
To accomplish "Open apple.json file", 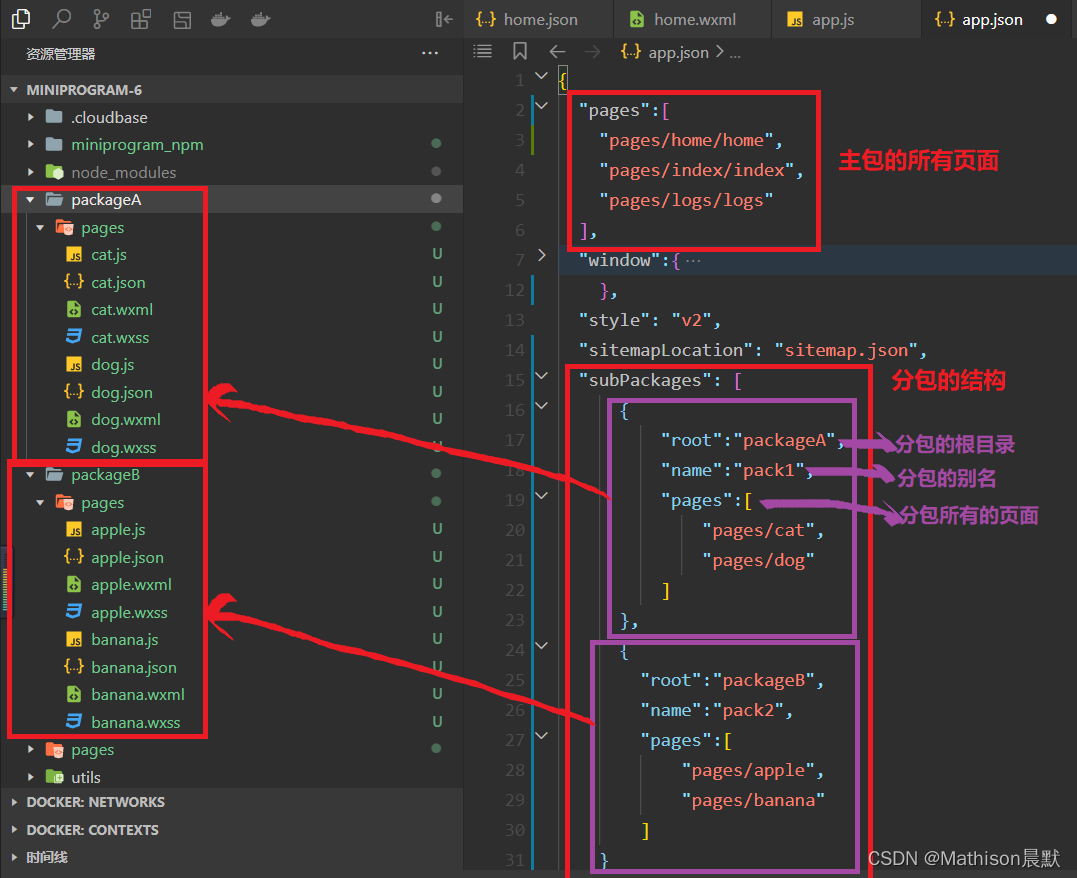I will click(231, 557).
